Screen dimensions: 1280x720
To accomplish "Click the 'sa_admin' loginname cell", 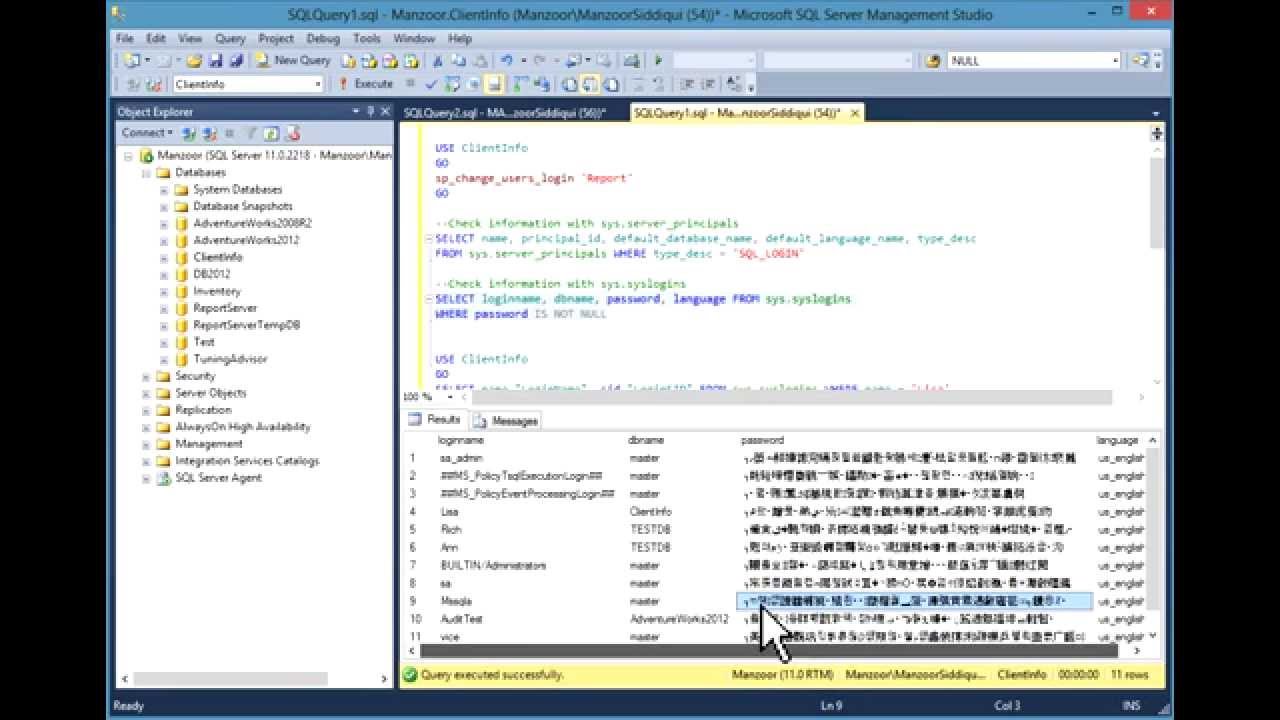I will tap(461, 458).
